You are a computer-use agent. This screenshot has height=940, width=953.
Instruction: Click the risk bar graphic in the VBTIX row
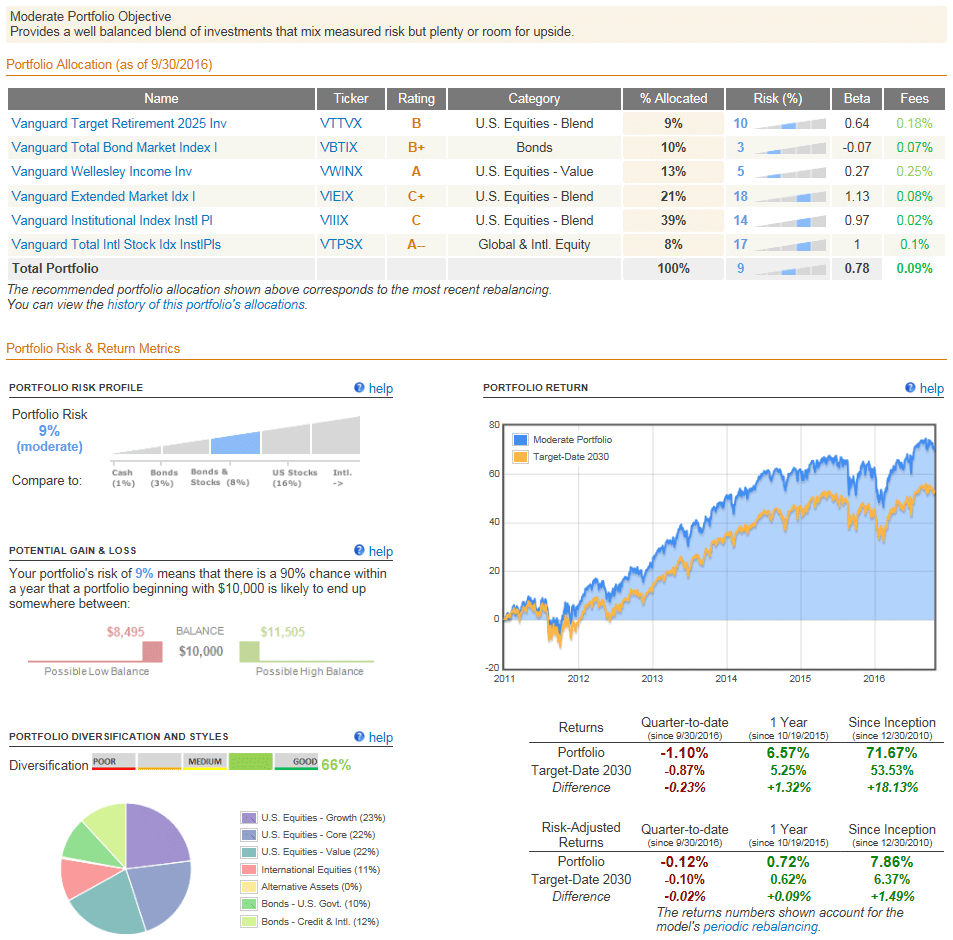790,148
